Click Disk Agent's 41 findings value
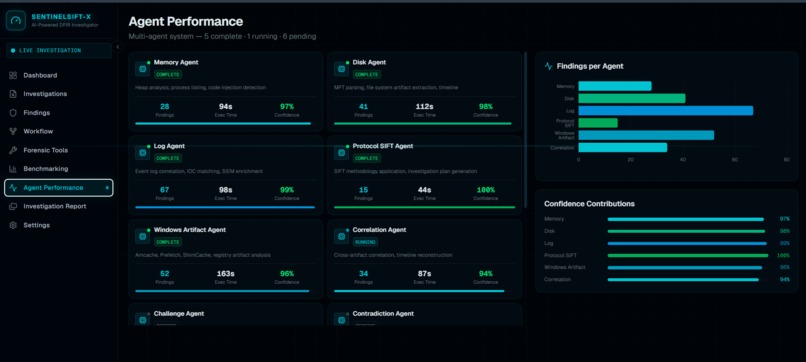 tap(363, 107)
